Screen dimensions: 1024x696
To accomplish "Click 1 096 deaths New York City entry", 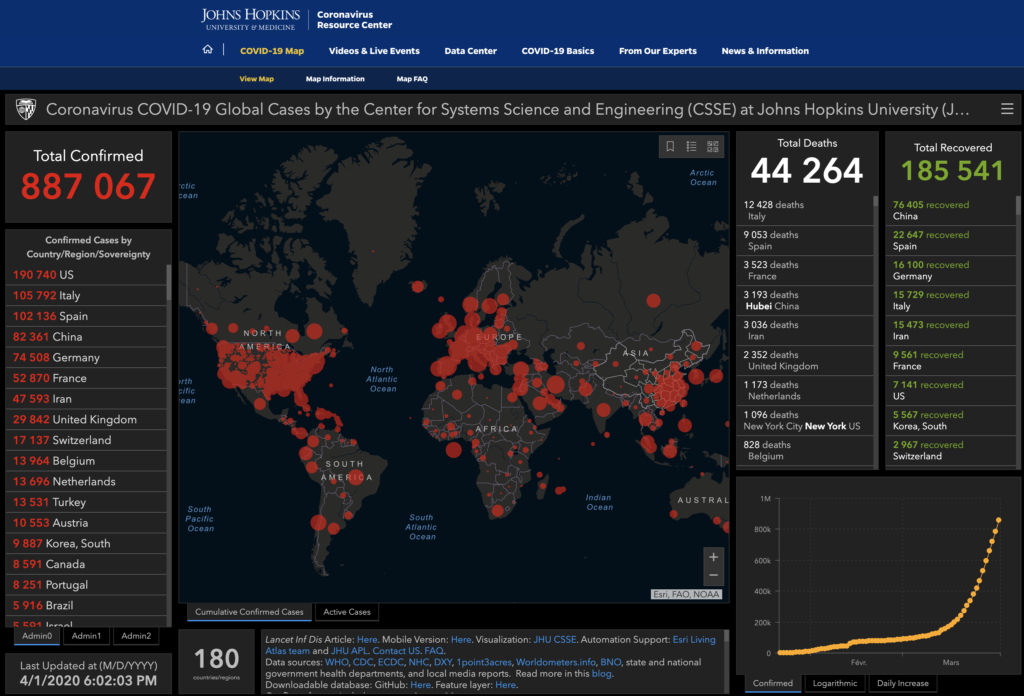I will [805, 420].
